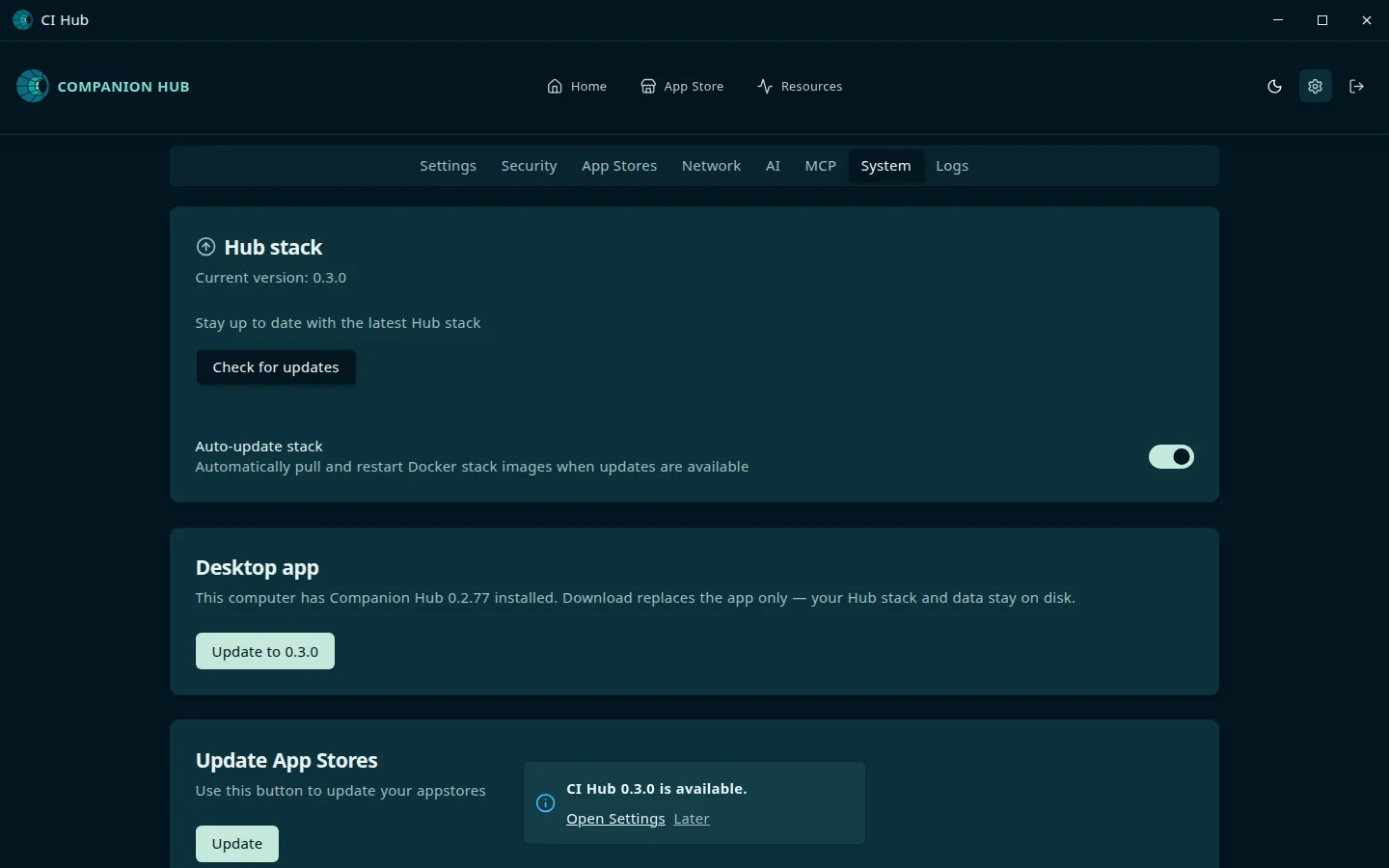Image resolution: width=1389 pixels, height=868 pixels.
Task: View the Logs tab
Action: (952, 166)
